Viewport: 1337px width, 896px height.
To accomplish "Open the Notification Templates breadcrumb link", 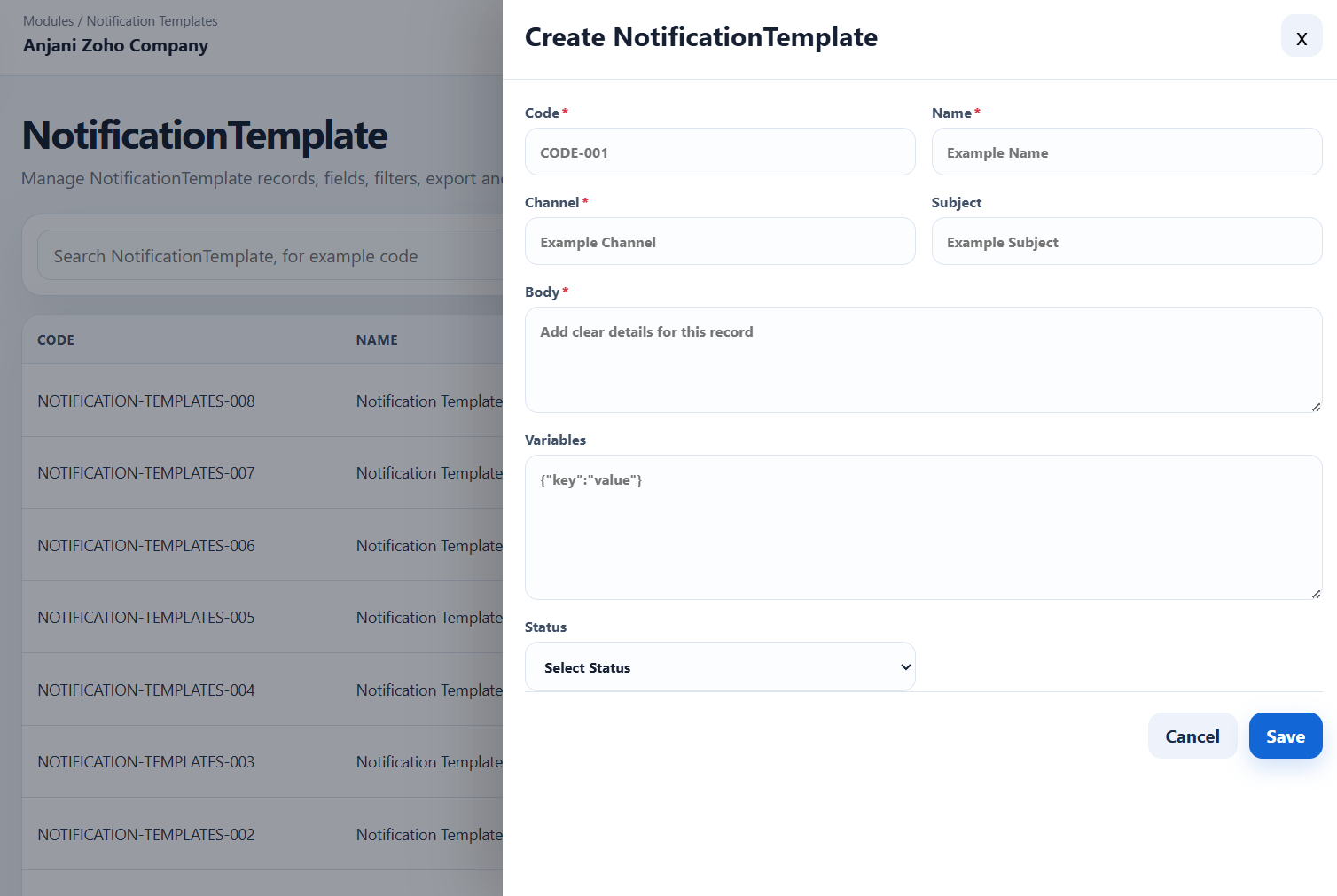I will point(152,21).
